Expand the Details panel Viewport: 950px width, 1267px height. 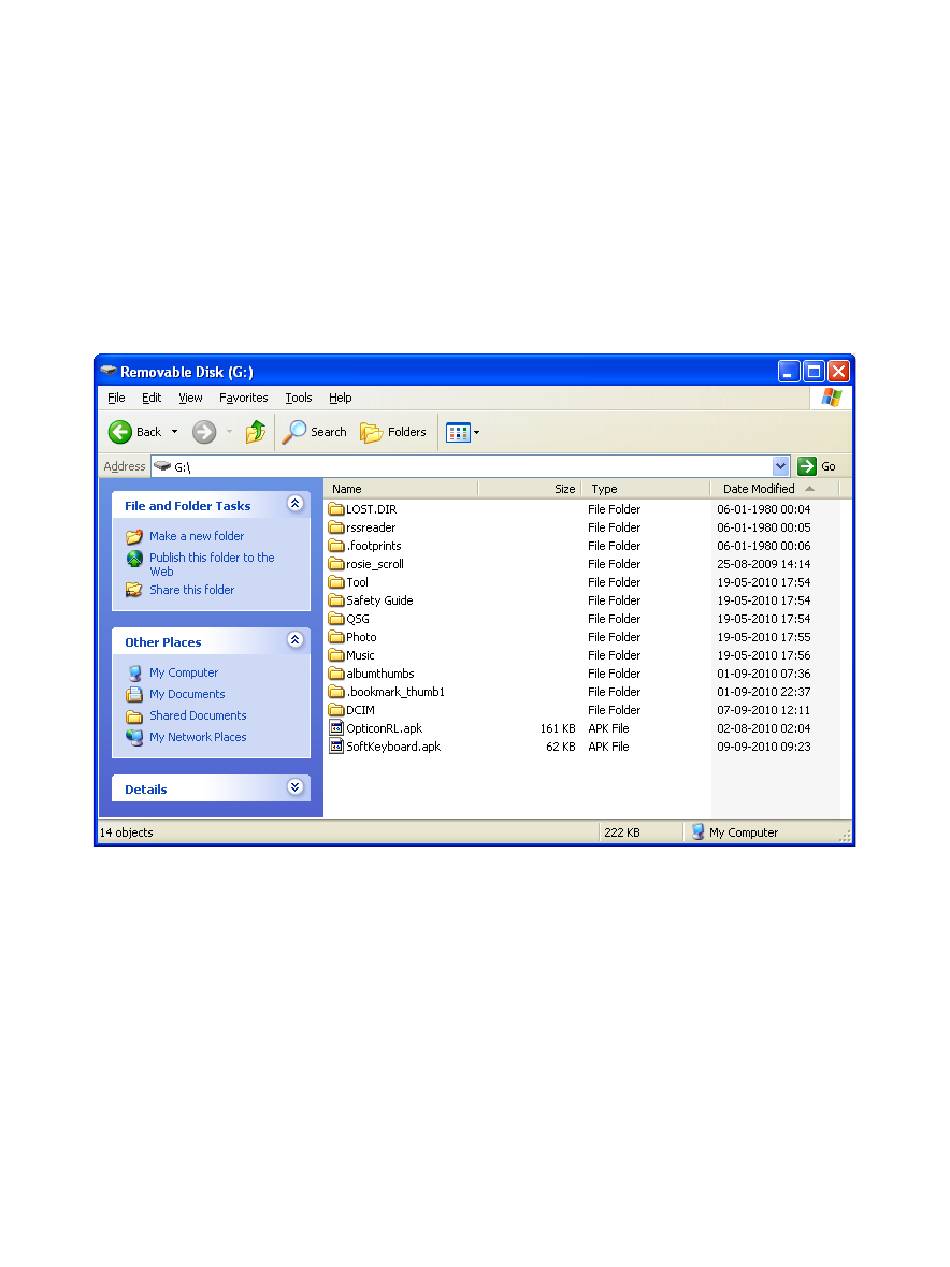click(295, 787)
